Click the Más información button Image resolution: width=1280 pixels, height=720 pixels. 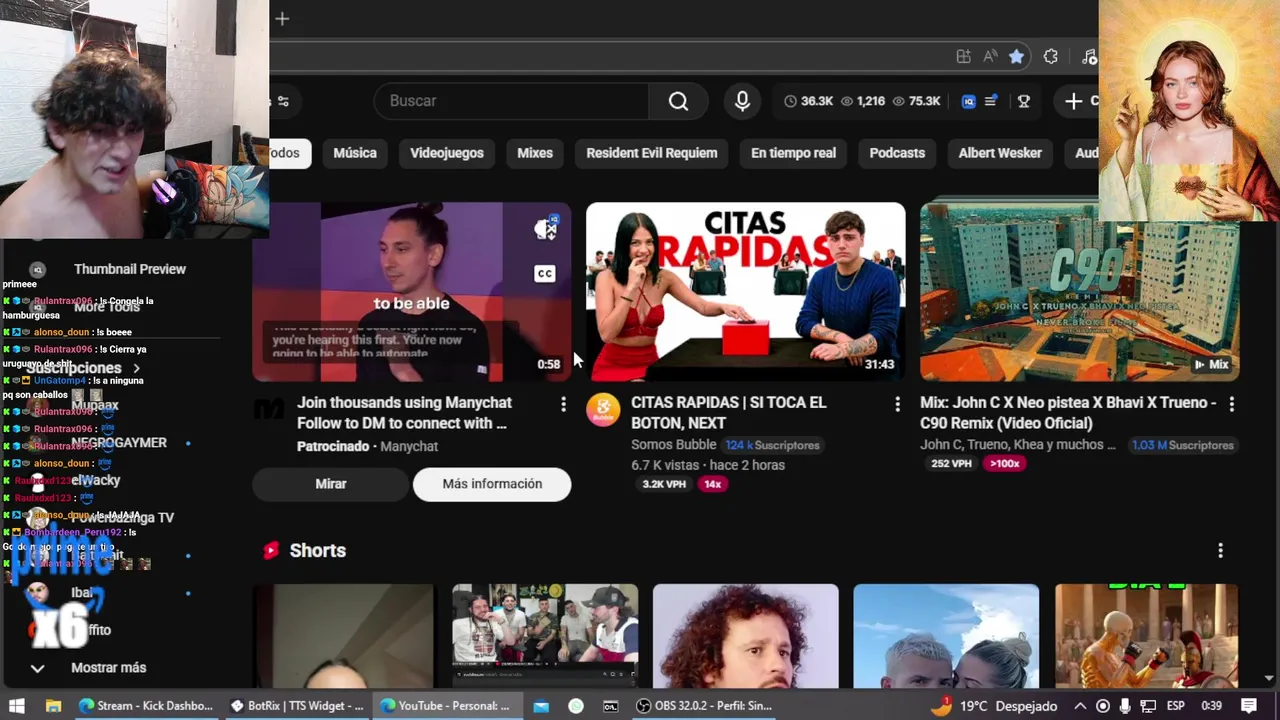click(x=492, y=484)
